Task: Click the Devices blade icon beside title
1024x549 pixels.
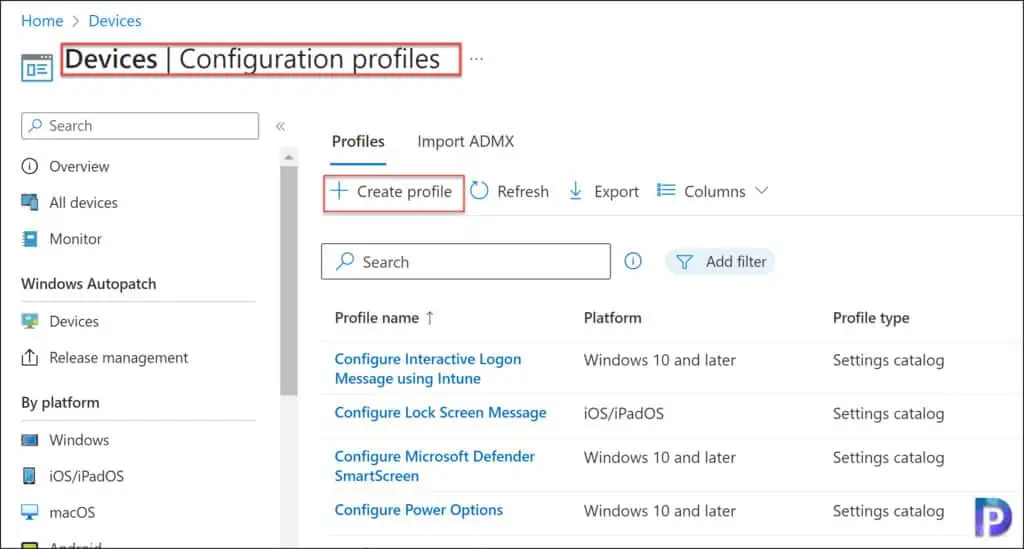Action: tap(37, 68)
